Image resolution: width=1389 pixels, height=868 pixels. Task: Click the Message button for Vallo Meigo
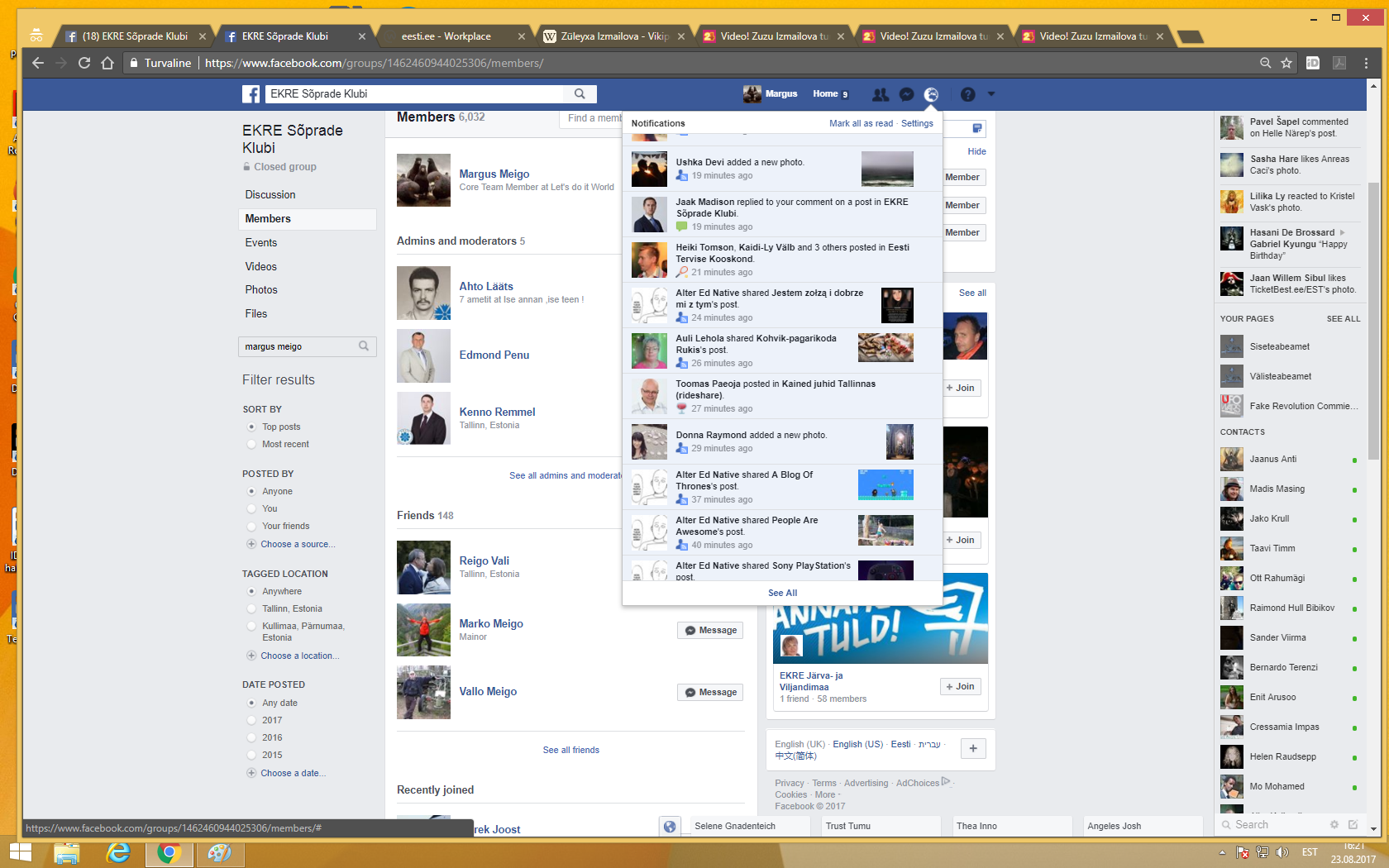(x=710, y=692)
